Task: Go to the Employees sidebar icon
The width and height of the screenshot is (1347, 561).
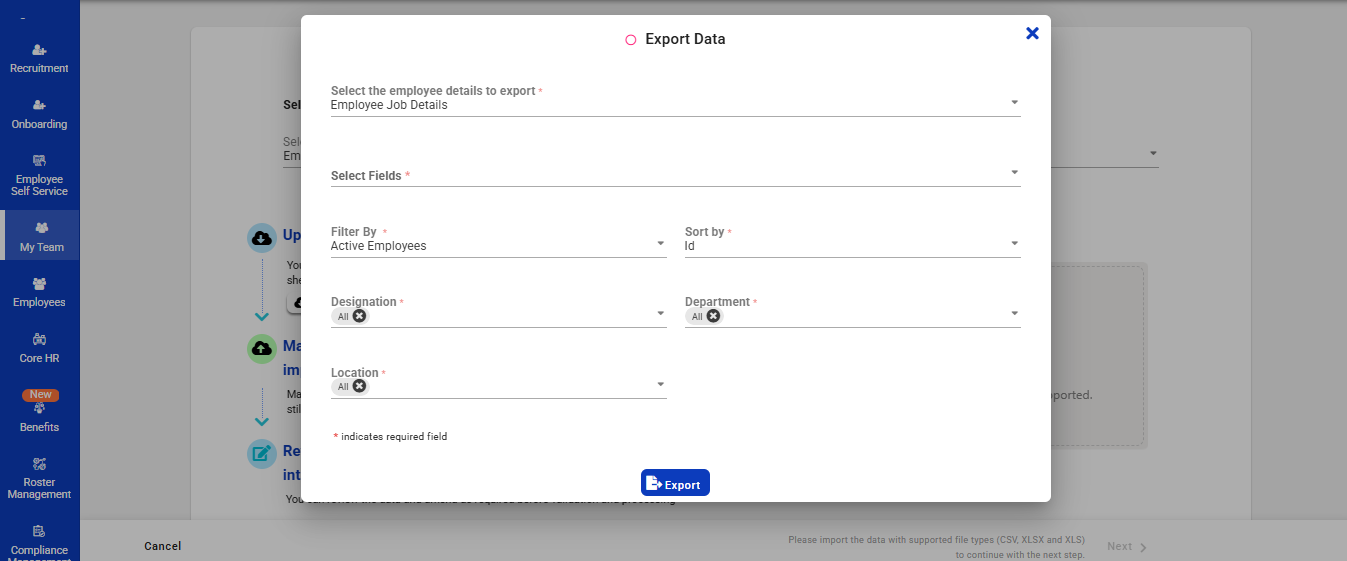Action: pyautogui.click(x=39, y=284)
